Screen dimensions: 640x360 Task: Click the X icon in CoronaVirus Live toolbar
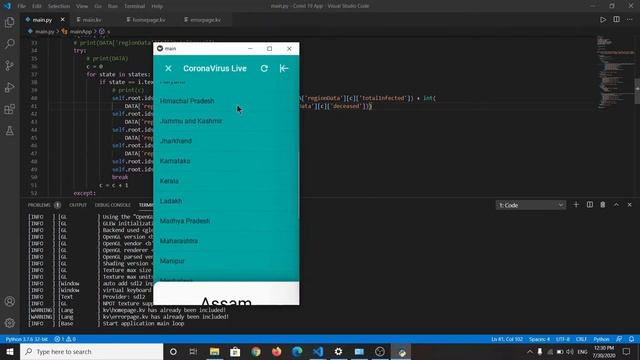tap(168, 69)
